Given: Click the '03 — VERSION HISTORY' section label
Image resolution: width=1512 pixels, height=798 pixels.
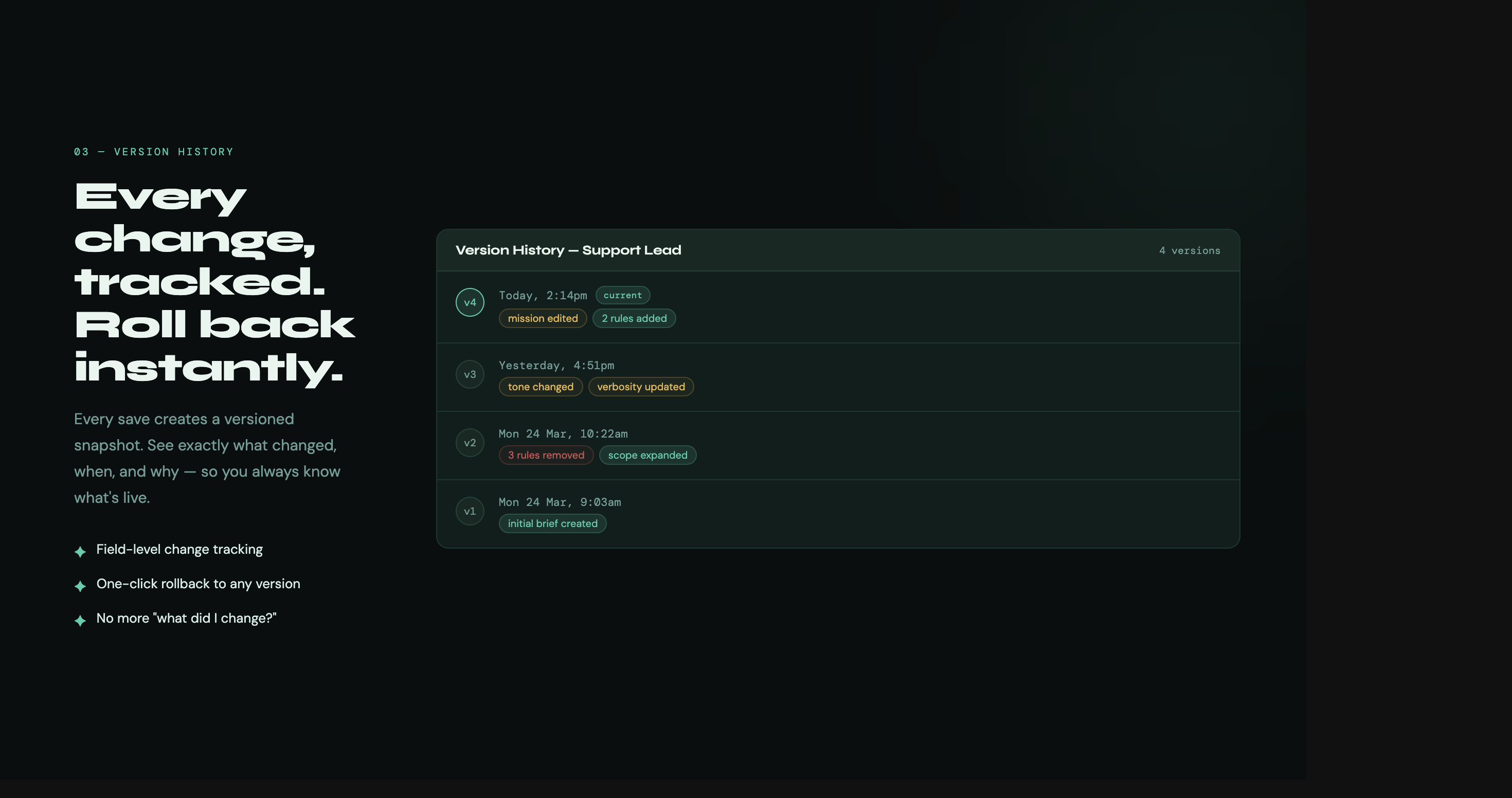Looking at the screenshot, I should [153, 152].
